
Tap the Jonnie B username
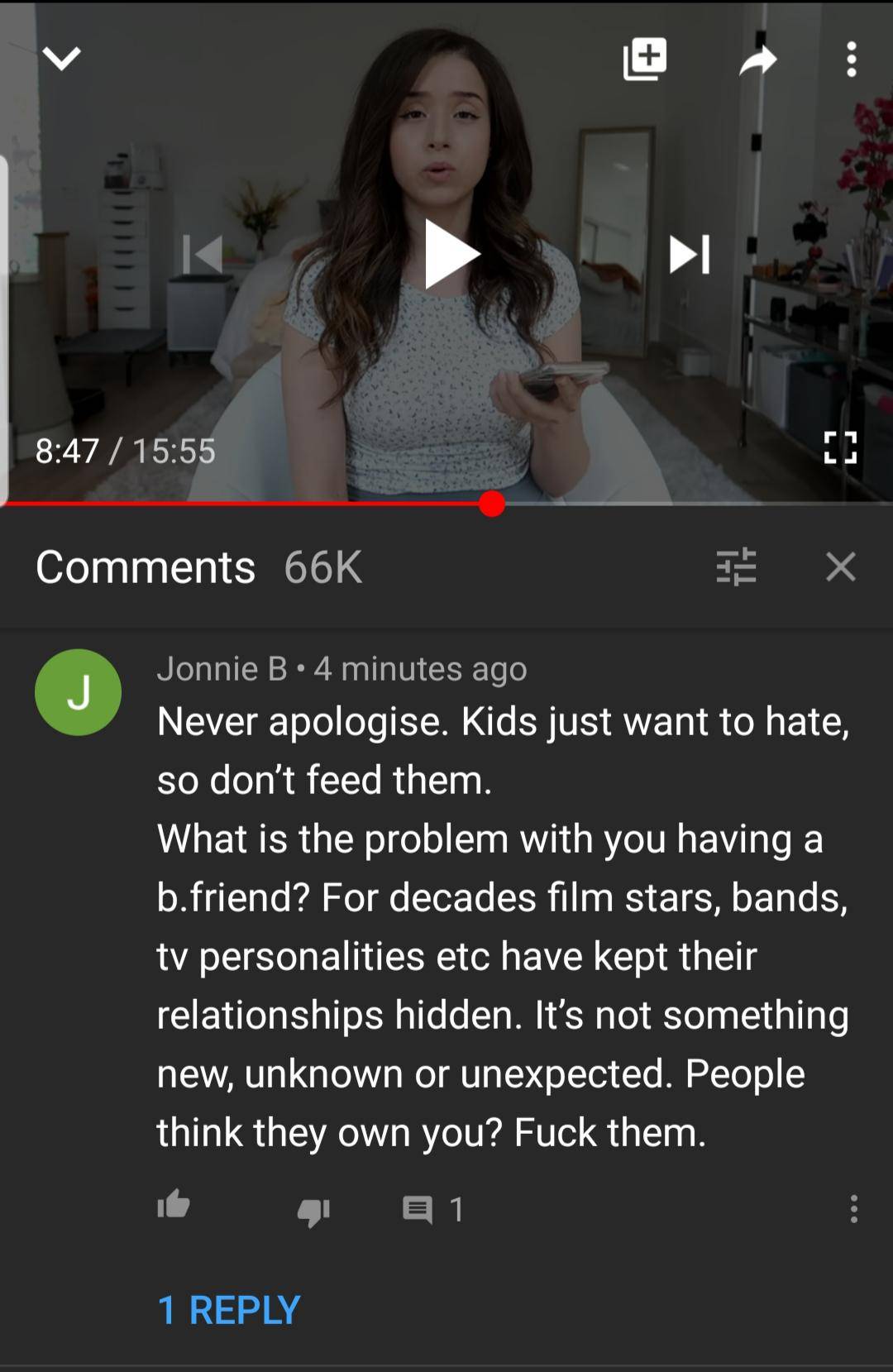[x=222, y=668]
